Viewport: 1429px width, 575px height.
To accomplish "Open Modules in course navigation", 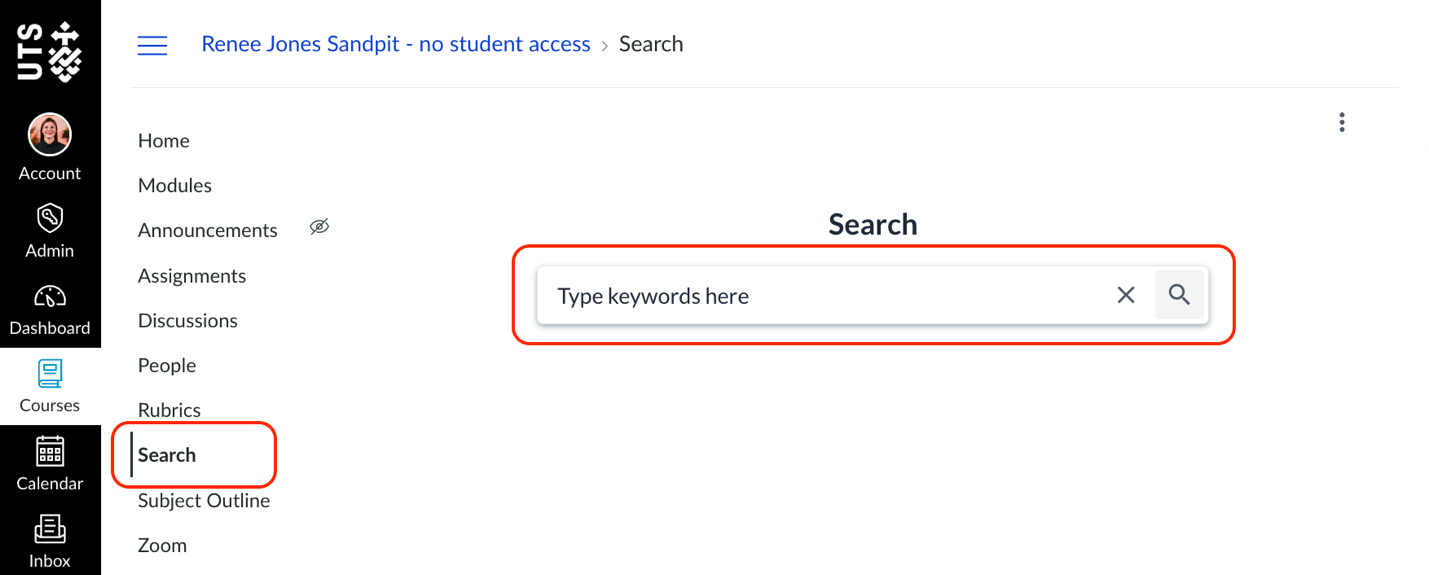I will pyautogui.click(x=175, y=185).
